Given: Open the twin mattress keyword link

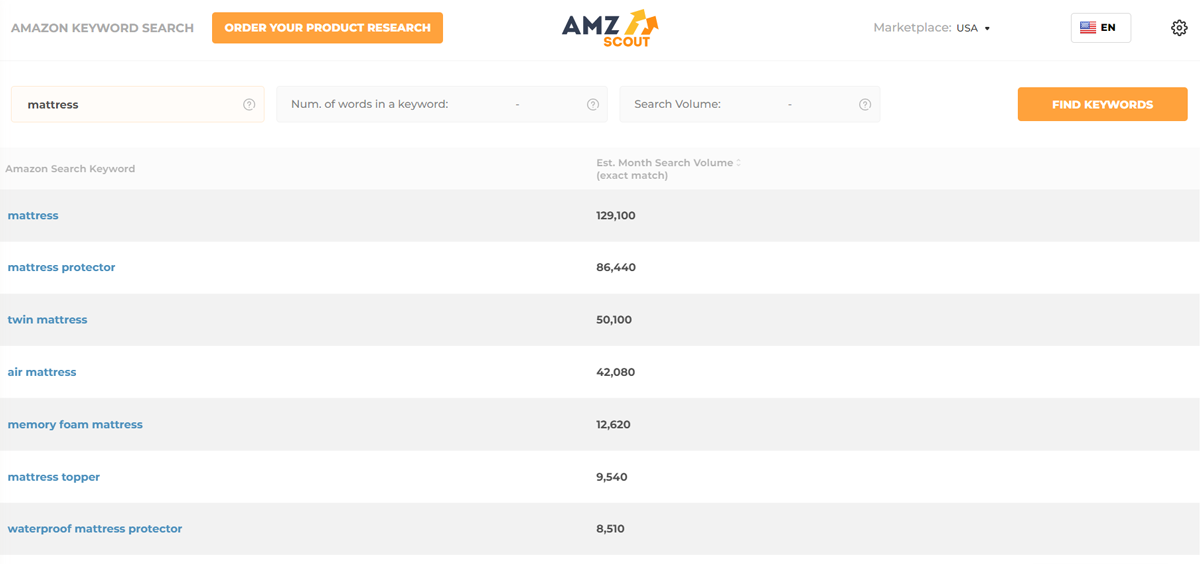Looking at the screenshot, I should pyautogui.click(x=47, y=320).
